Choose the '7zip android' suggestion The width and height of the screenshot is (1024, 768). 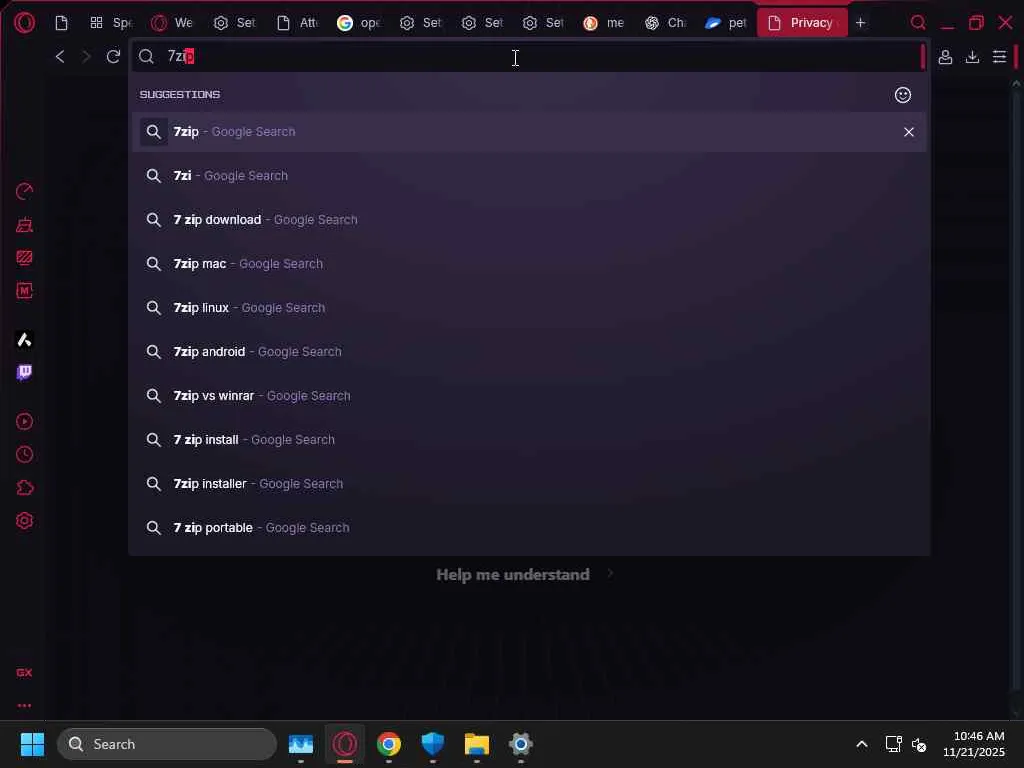point(529,351)
